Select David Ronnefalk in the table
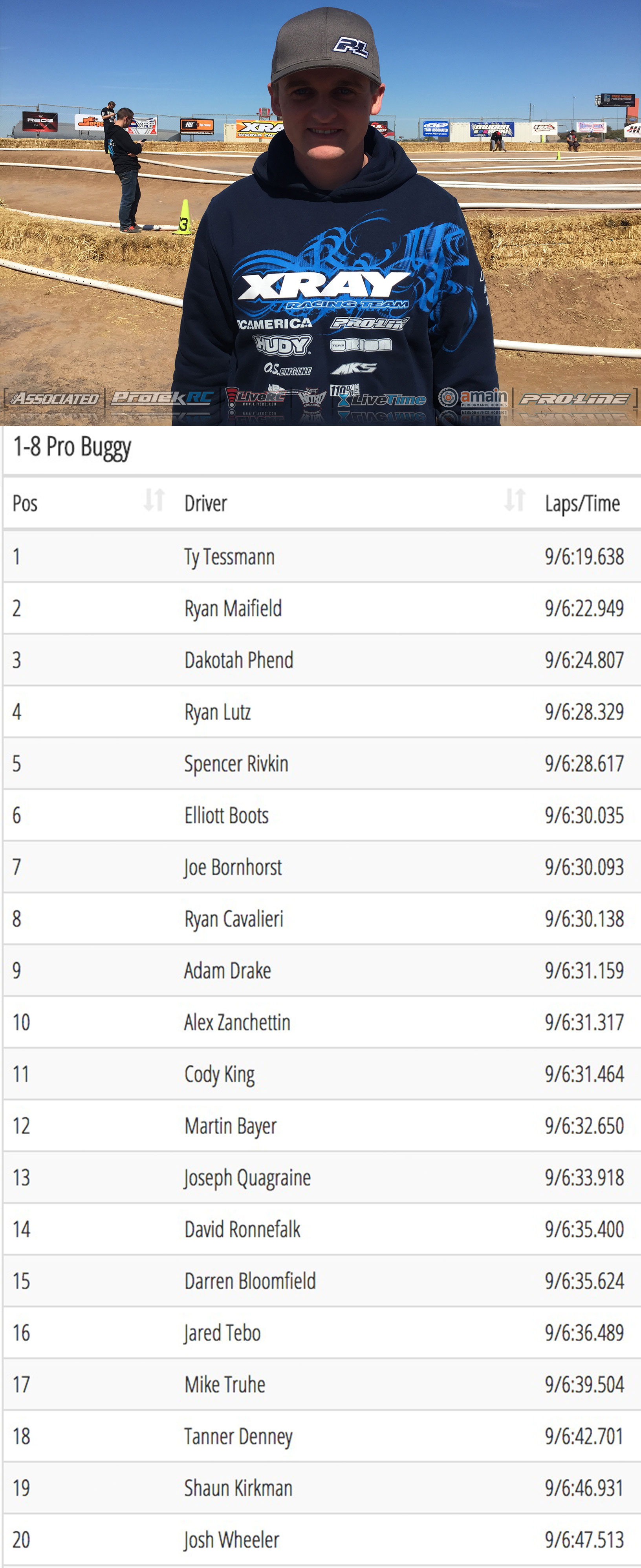Image resolution: width=641 pixels, height=1568 pixels. 242,1229
